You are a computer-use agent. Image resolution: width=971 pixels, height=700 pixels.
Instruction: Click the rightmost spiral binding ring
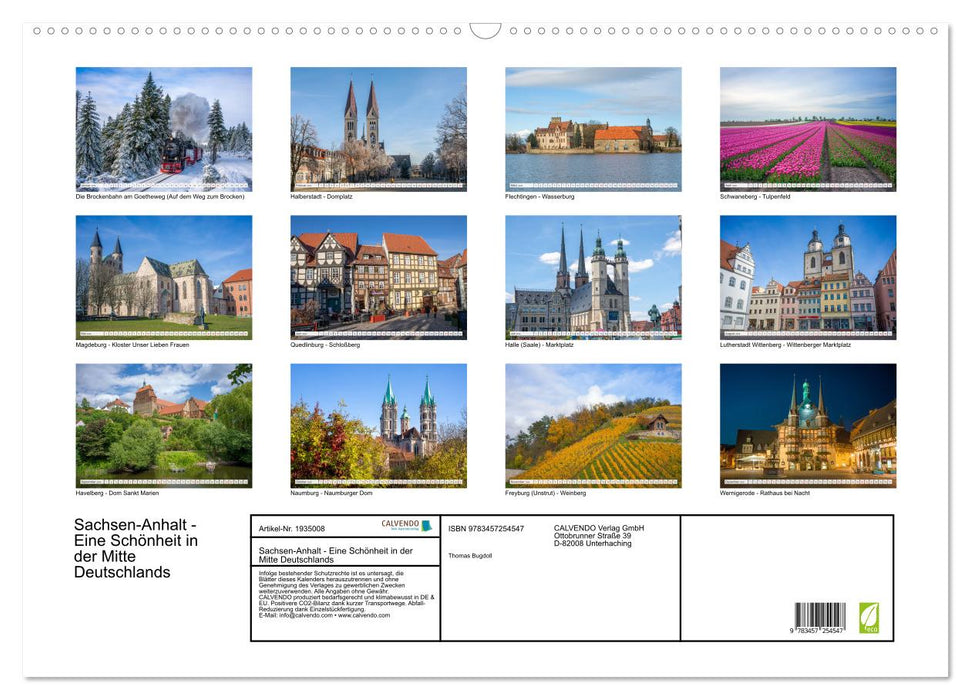click(935, 30)
